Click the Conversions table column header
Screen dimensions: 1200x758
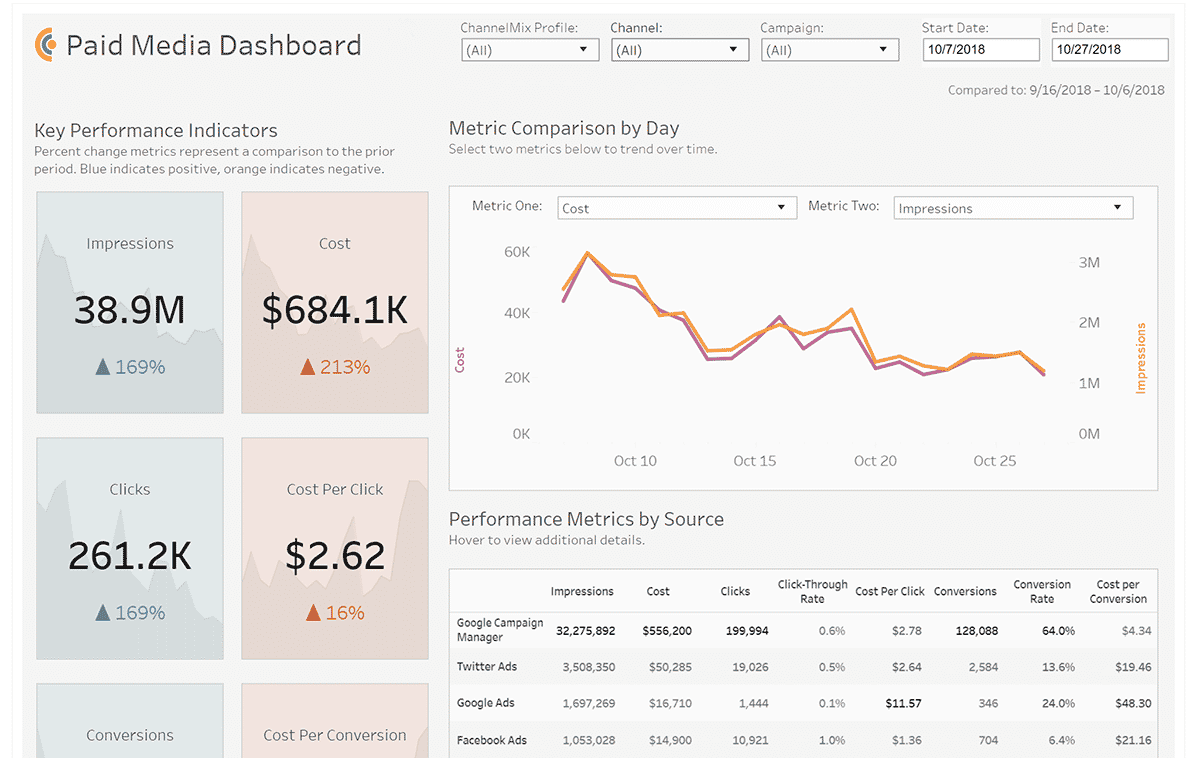(x=965, y=591)
